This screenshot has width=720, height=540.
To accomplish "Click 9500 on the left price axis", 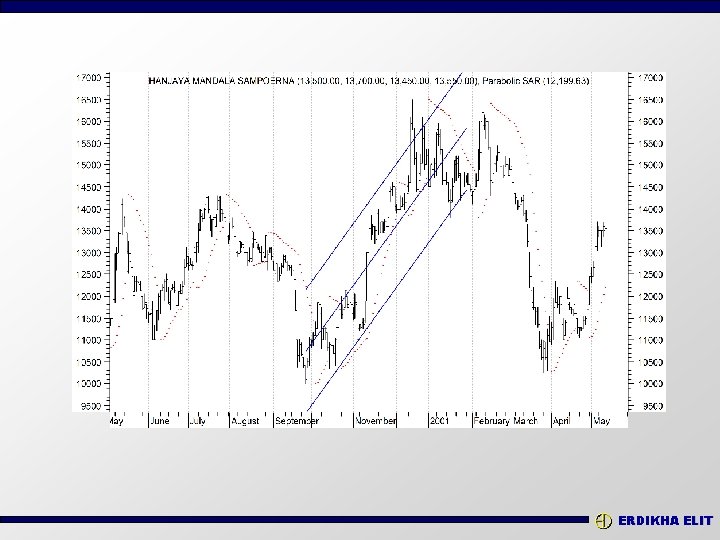I will [91, 406].
